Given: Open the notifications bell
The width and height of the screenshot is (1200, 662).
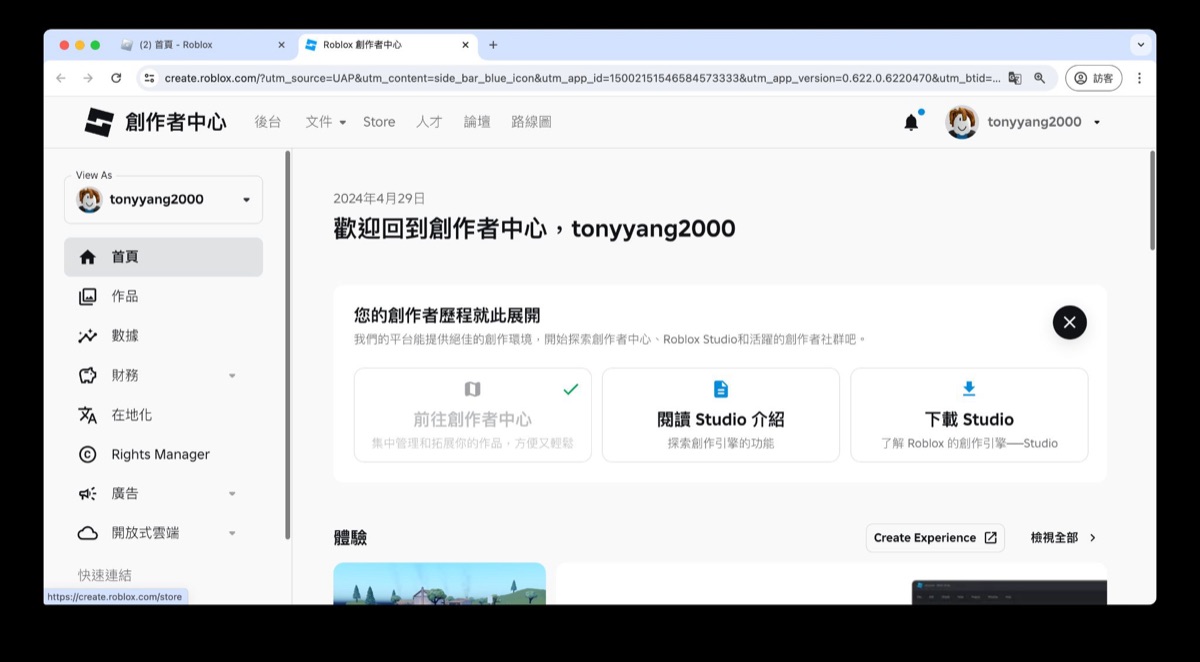Looking at the screenshot, I should pos(911,122).
